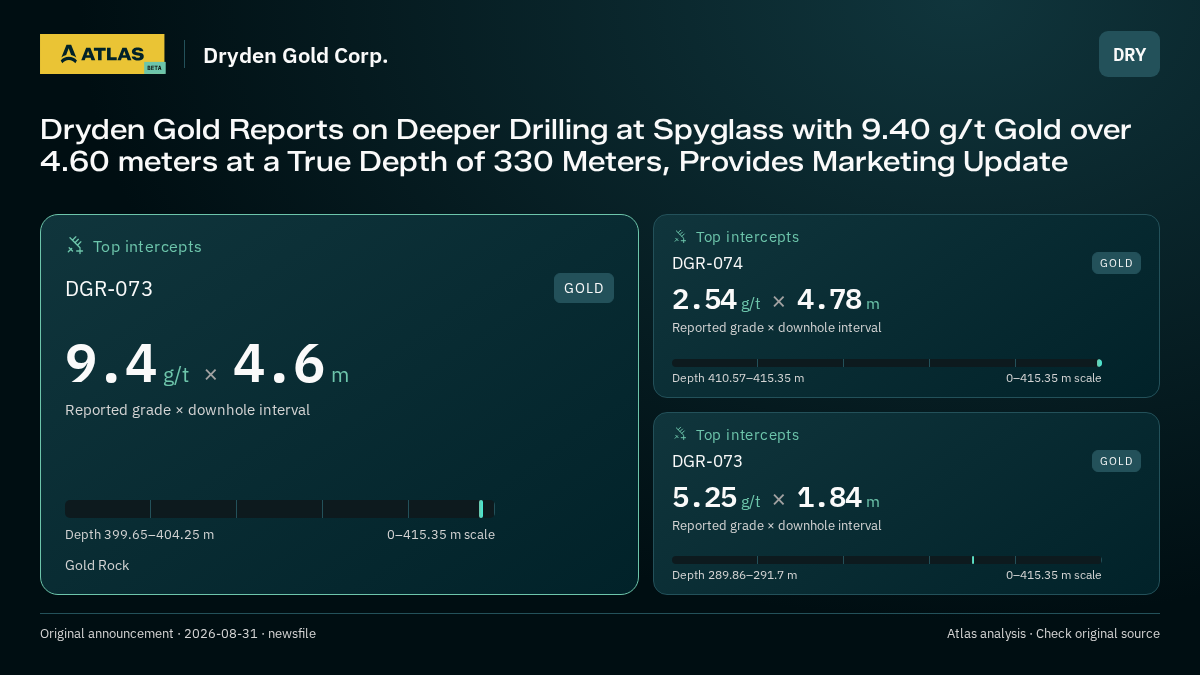Select the headline about Spyglass deeper drilling
1200x675 pixels.
(586, 145)
